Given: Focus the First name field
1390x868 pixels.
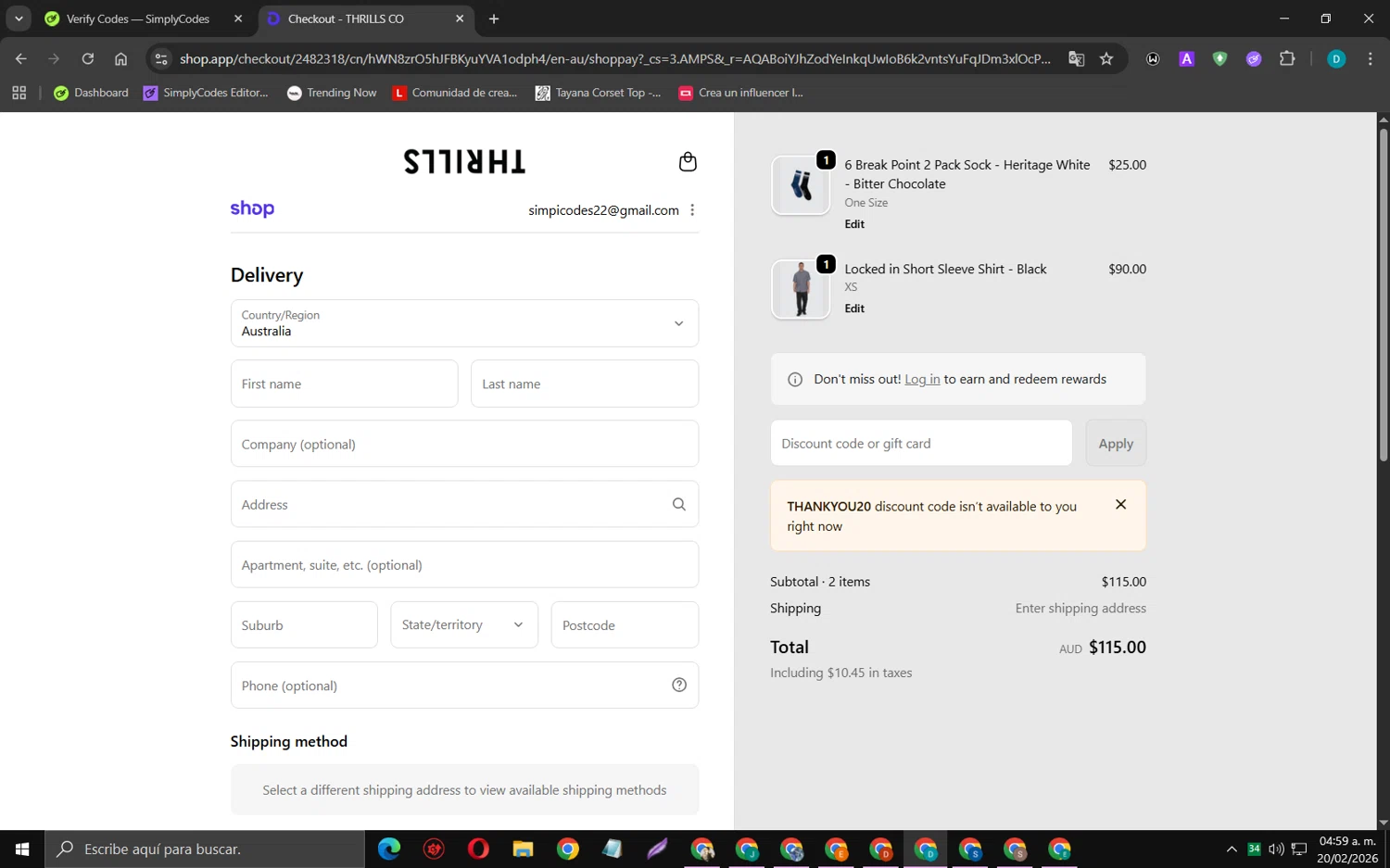Looking at the screenshot, I should pos(345,384).
